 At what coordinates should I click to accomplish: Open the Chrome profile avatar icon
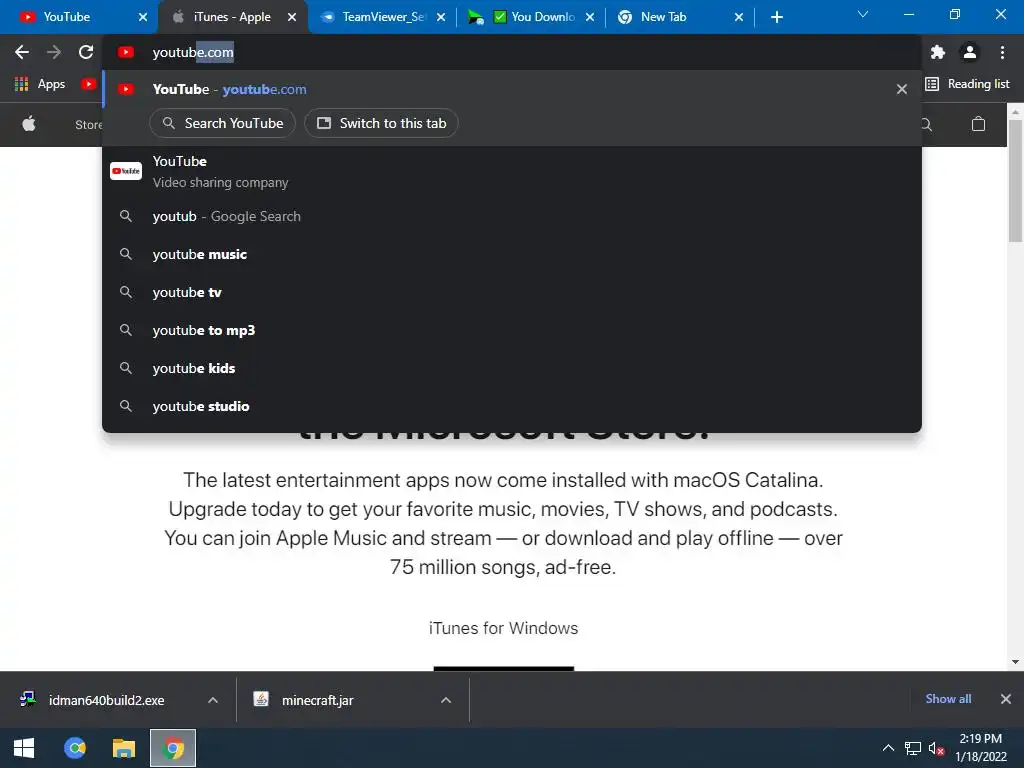[x=970, y=52]
